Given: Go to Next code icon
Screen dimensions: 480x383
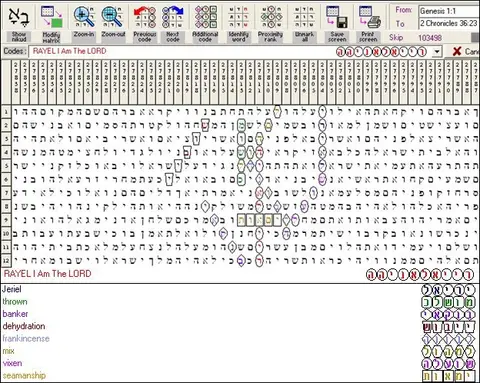Looking at the screenshot, I should coord(173,17).
